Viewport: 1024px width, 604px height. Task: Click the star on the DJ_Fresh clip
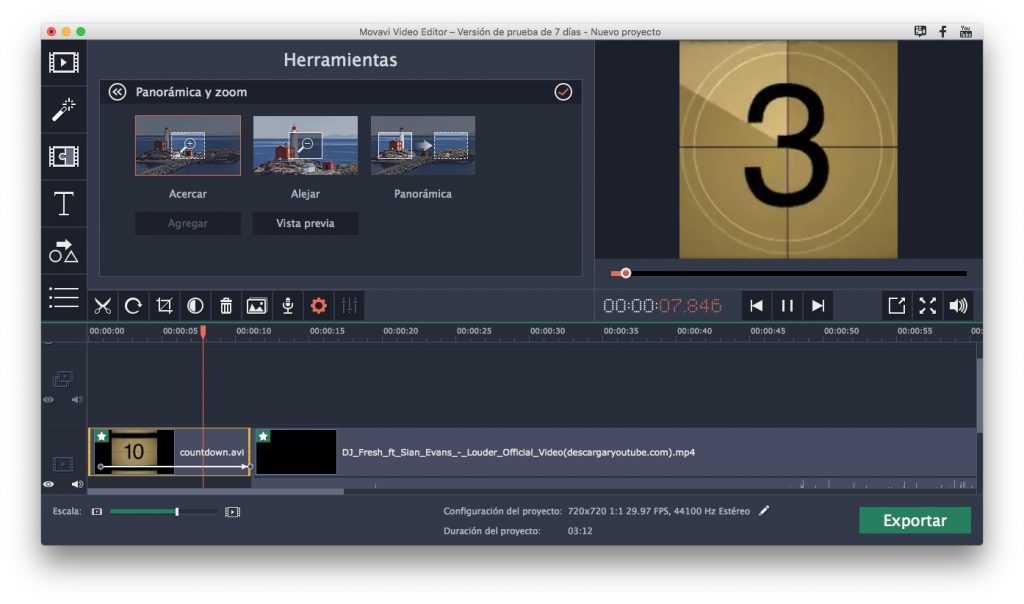tap(263, 436)
